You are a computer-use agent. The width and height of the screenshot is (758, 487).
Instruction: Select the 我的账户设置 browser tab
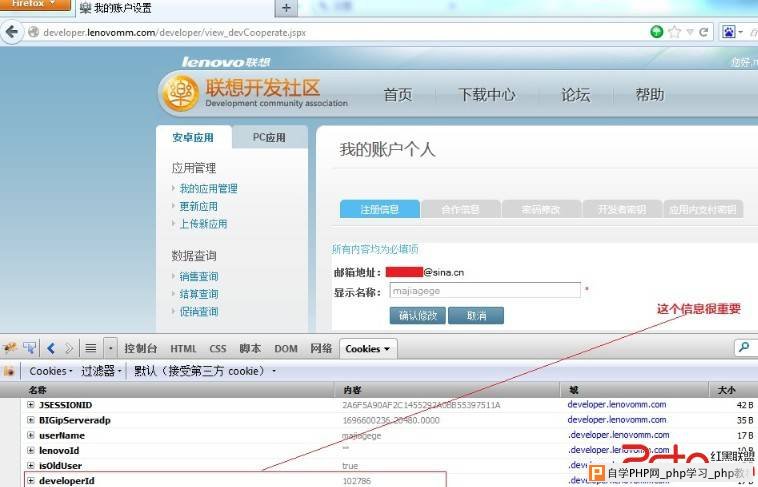(175, 8)
